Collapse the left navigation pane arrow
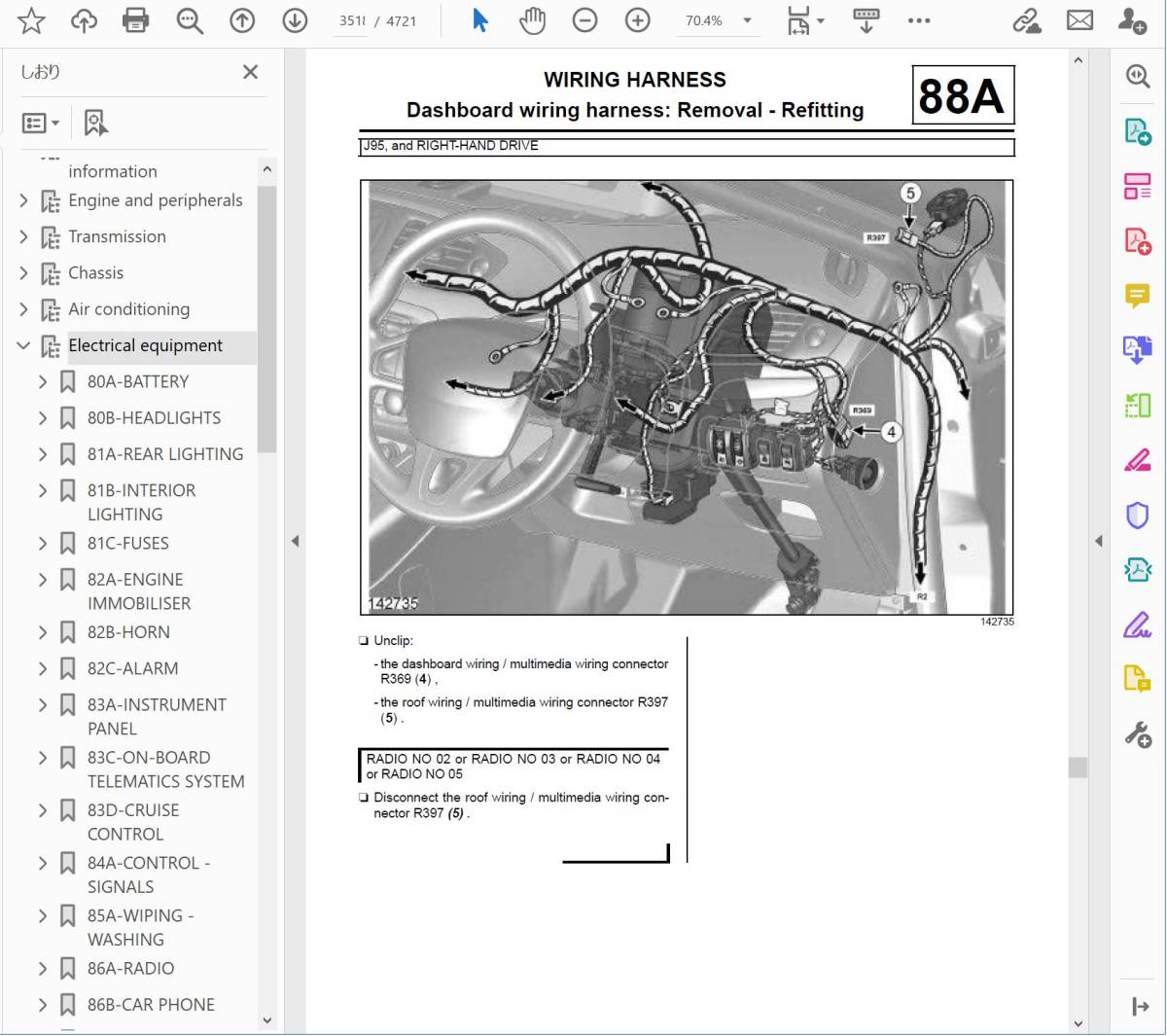The image size is (1167, 1036). [295, 541]
